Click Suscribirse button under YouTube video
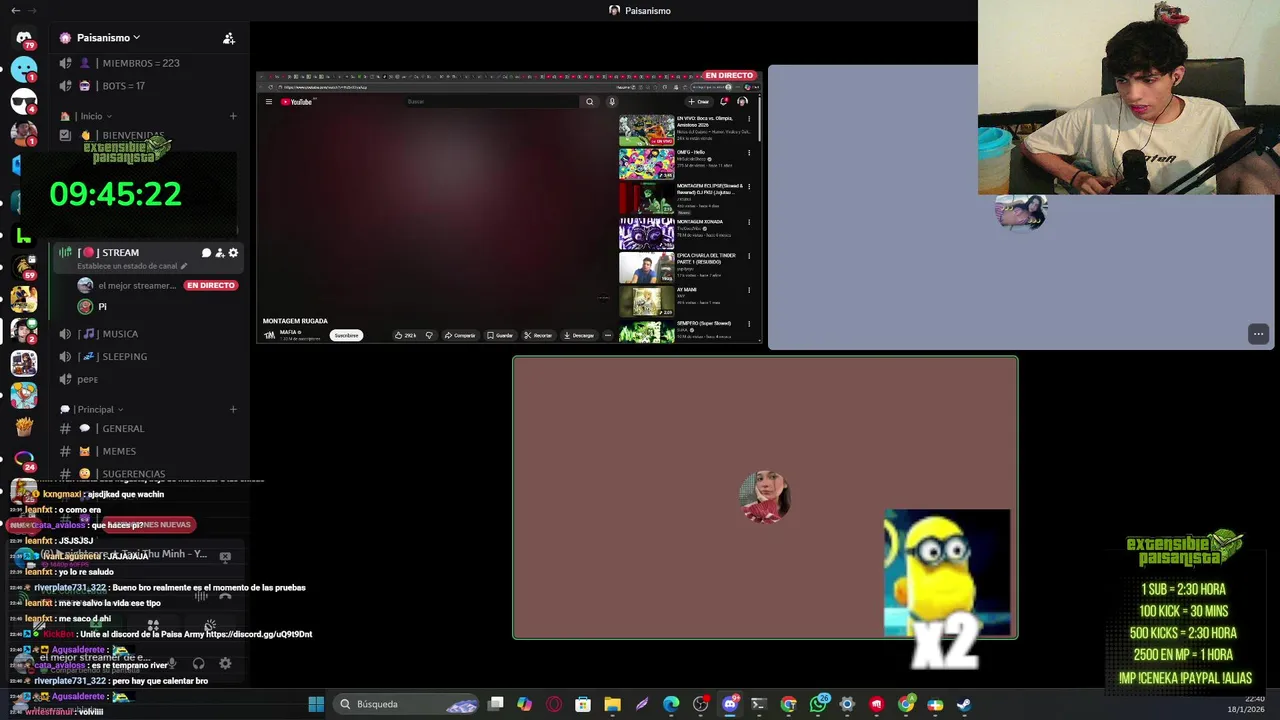 346,335
